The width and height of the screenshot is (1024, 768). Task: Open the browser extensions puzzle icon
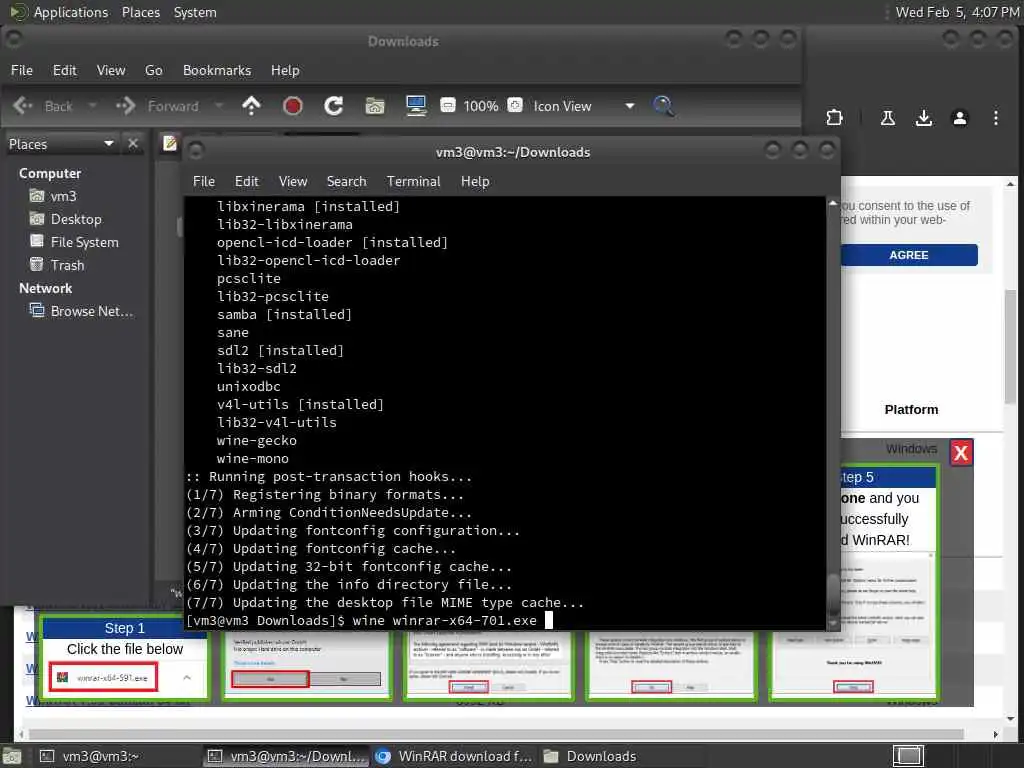tap(834, 118)
